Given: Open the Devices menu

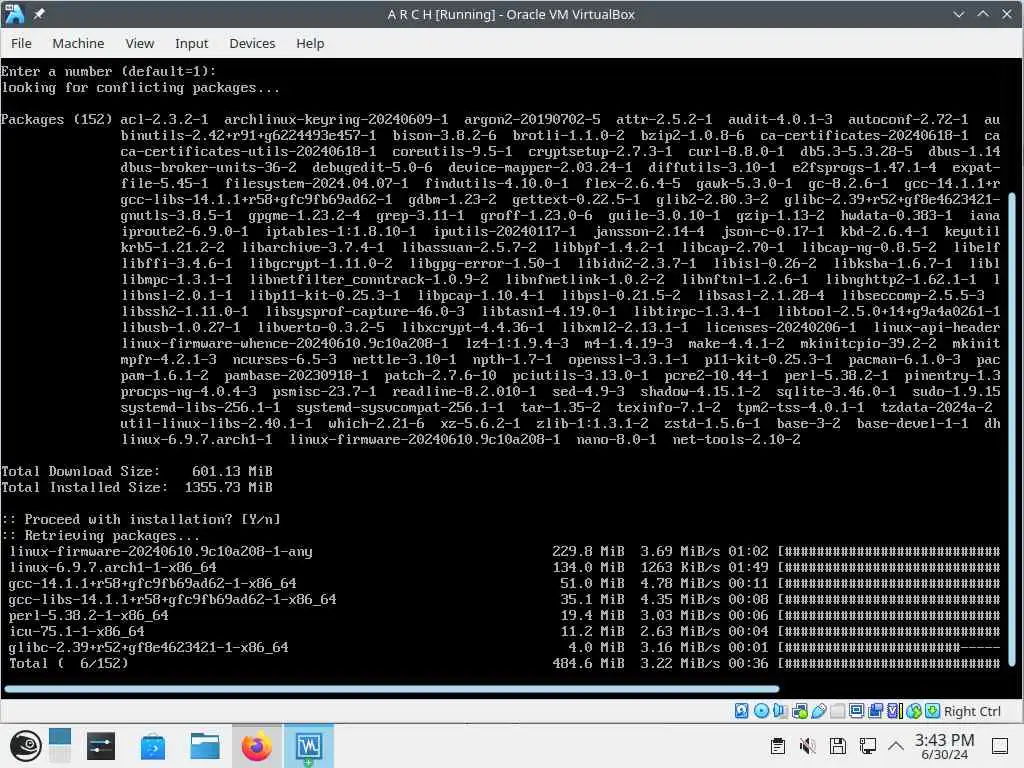Looking at the screenshot, I should (x=252, y=43).
